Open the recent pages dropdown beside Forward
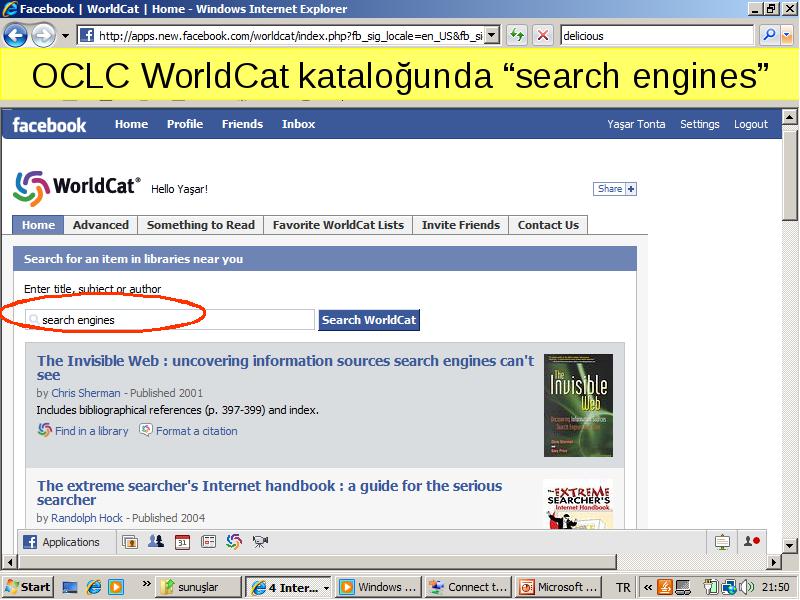 pos(65,36)
